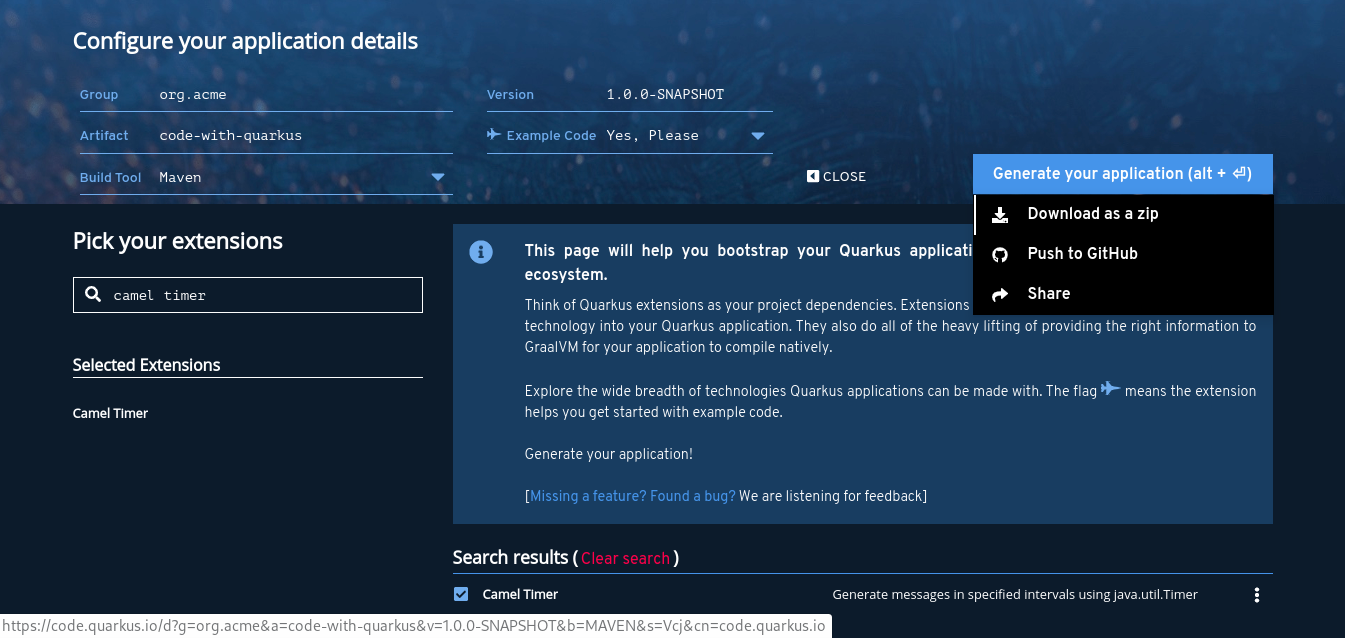This screenshot has height=638, width=1345.
Task: Click the plane icon beside Example Code
Action: (x=494, y=135)
